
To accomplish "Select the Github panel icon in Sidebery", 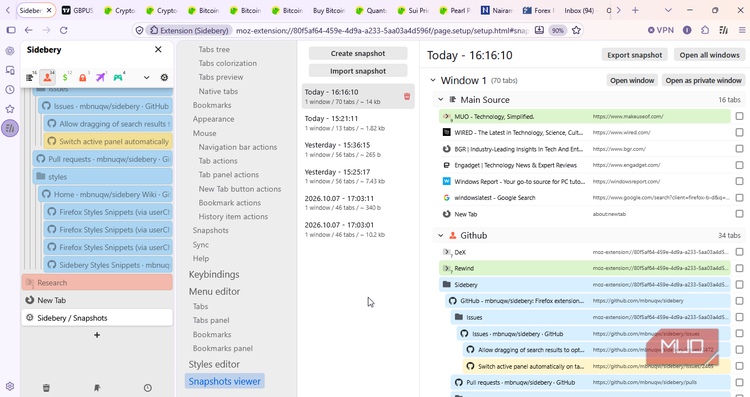I will (47, 77).
